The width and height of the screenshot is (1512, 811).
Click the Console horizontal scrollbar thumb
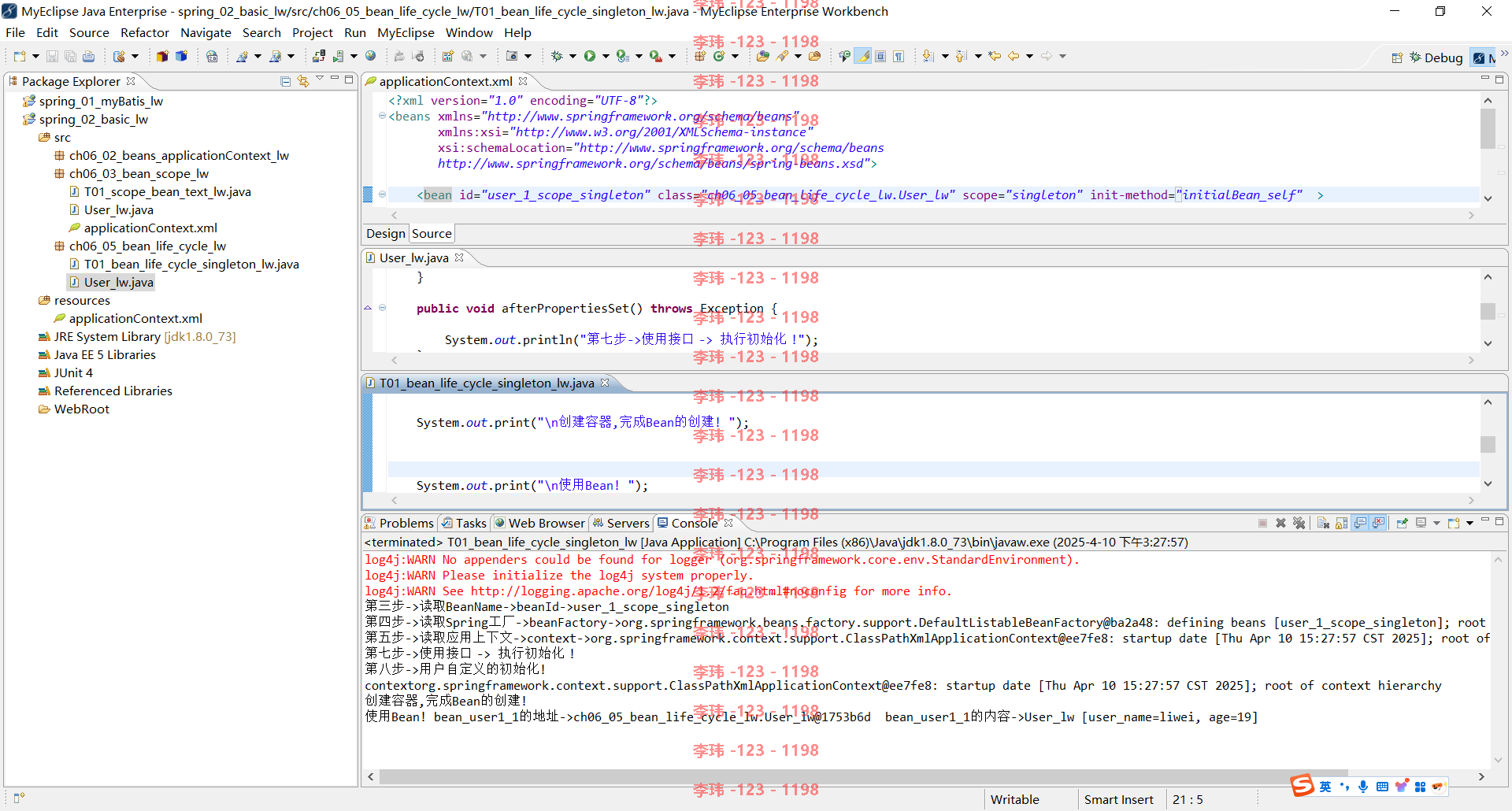(x=863, y=776)
